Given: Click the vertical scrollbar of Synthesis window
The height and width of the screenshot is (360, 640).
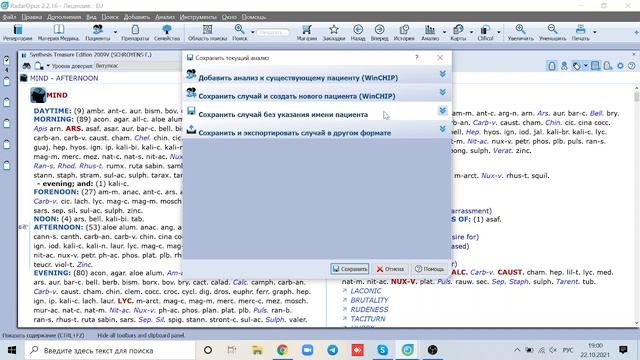Looking at the screenshot, I should 636,204.
